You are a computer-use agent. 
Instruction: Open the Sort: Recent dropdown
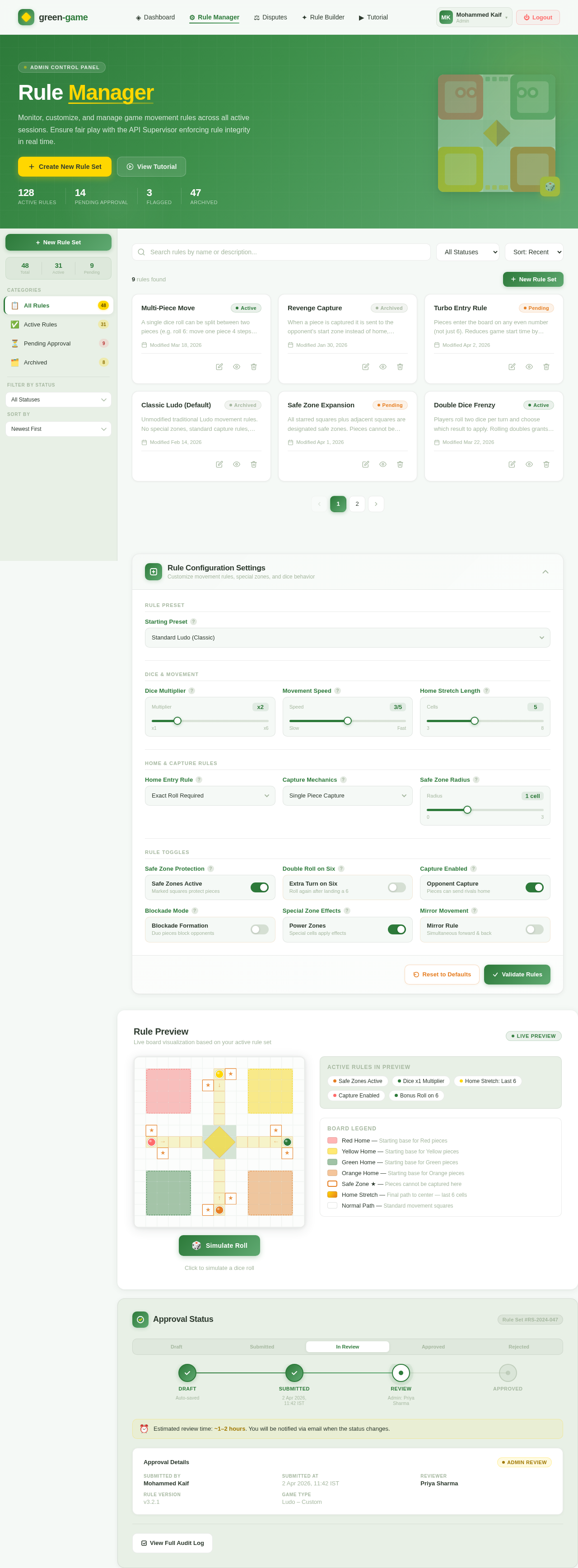(x=534, y=252)
